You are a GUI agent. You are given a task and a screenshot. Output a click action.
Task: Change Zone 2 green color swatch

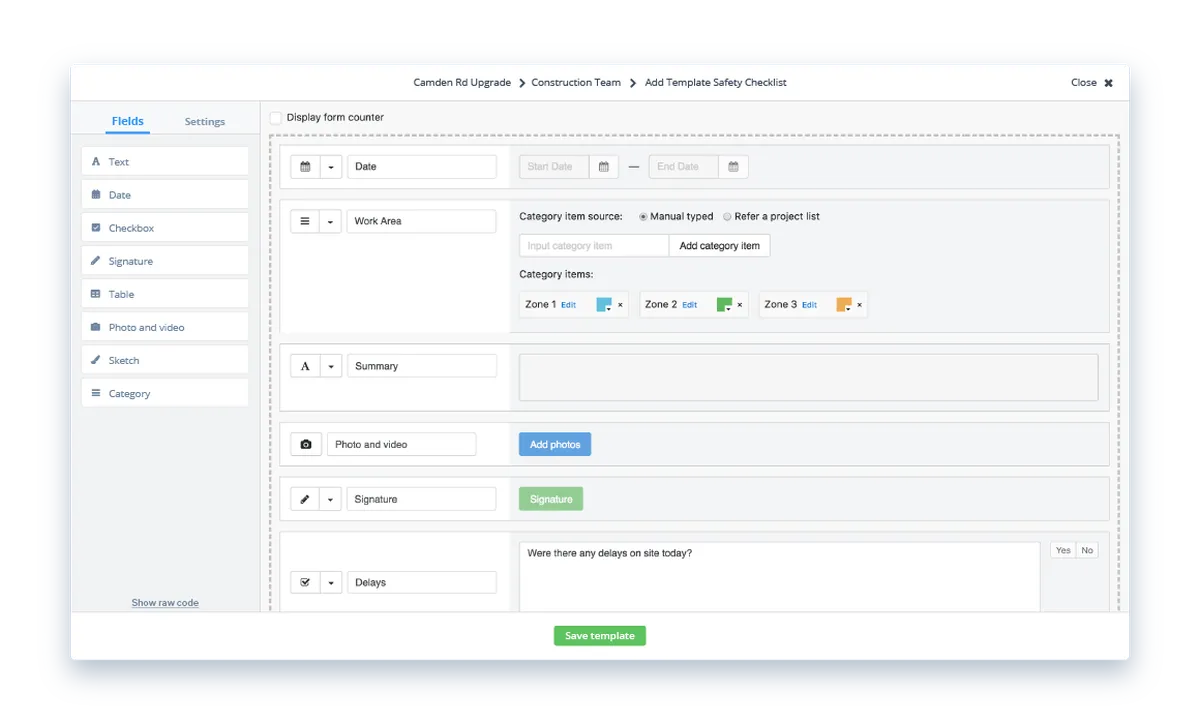point(724,305)
